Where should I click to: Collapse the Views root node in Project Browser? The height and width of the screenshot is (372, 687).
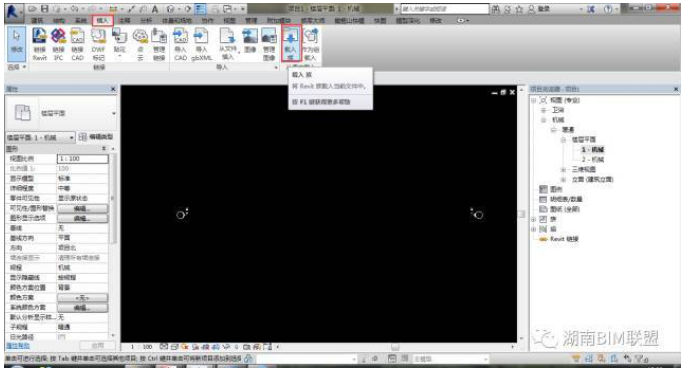(x=534, y=100)
